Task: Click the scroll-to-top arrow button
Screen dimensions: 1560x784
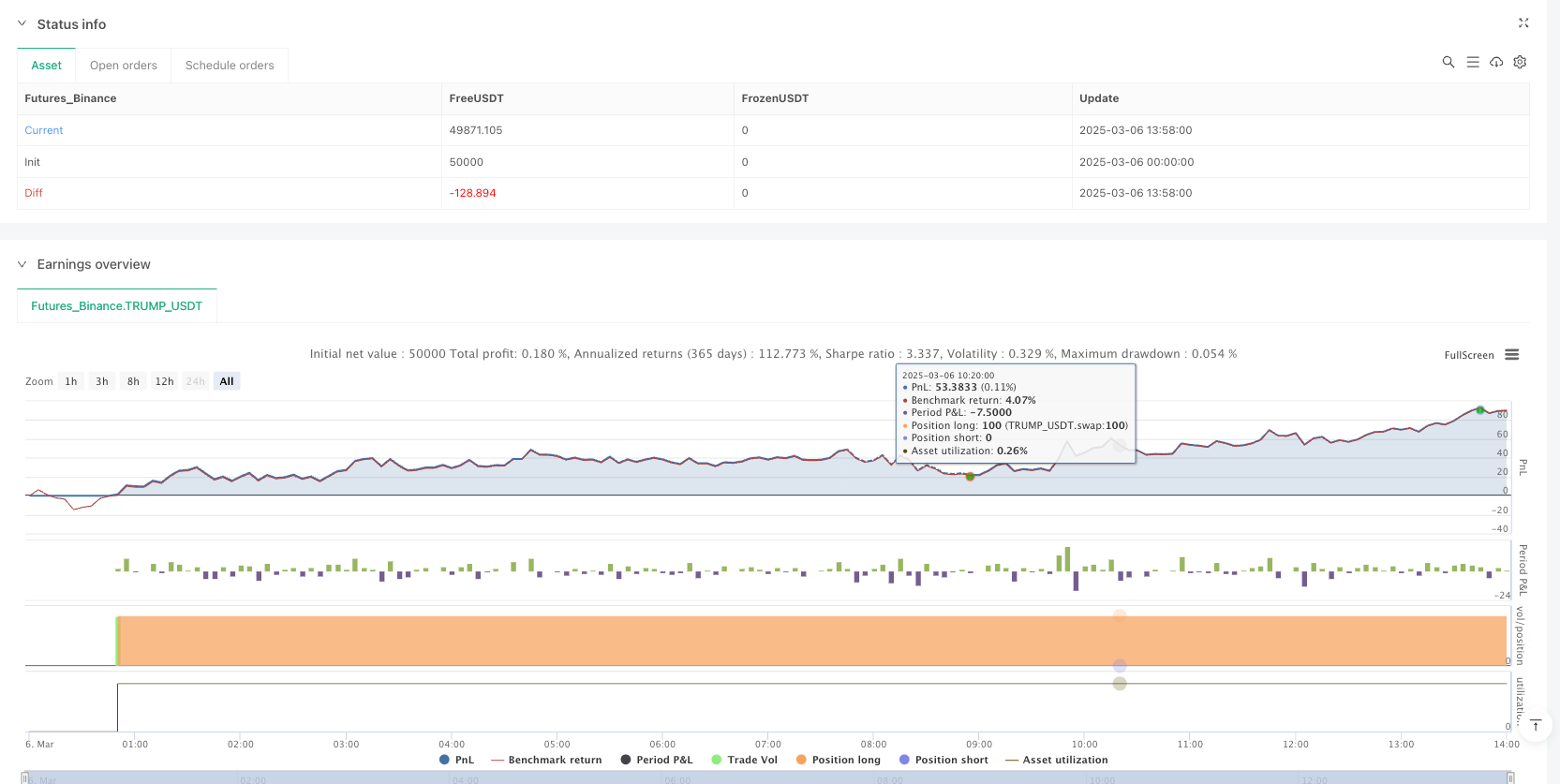Action: pyautogui.click(x=1535, y=725)
